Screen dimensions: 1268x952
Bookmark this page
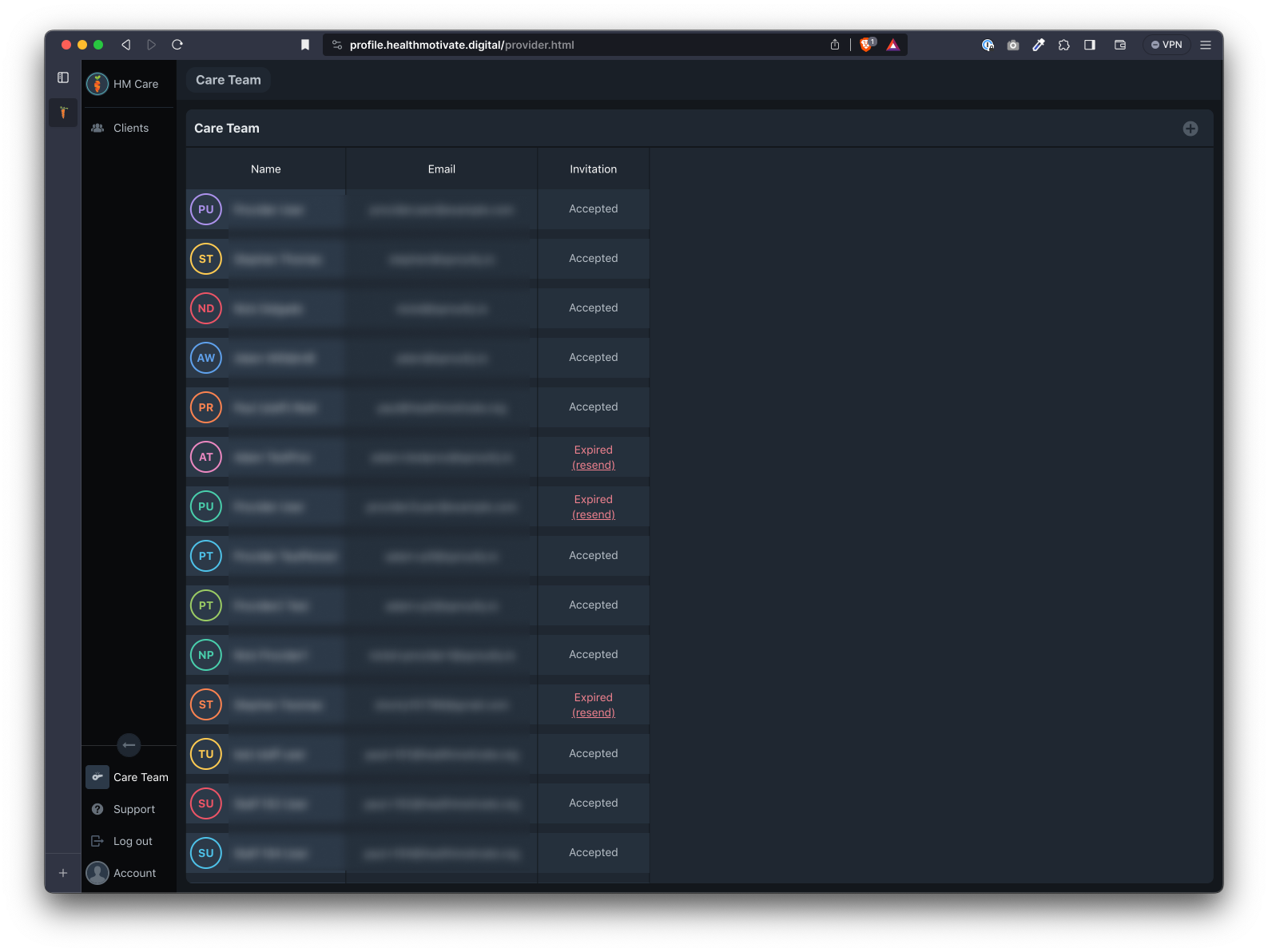305,45
